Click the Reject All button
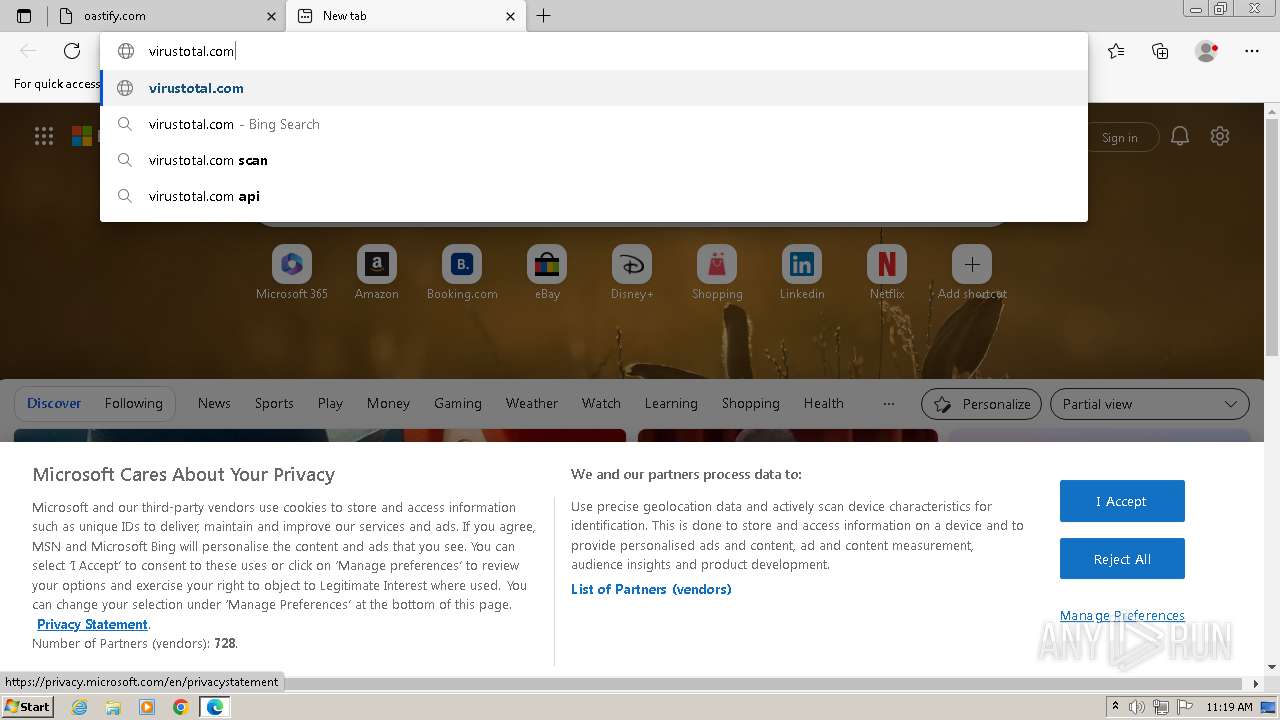Image resolution: width=1280 pixels, height=720 pixels. pos(1122,559)
